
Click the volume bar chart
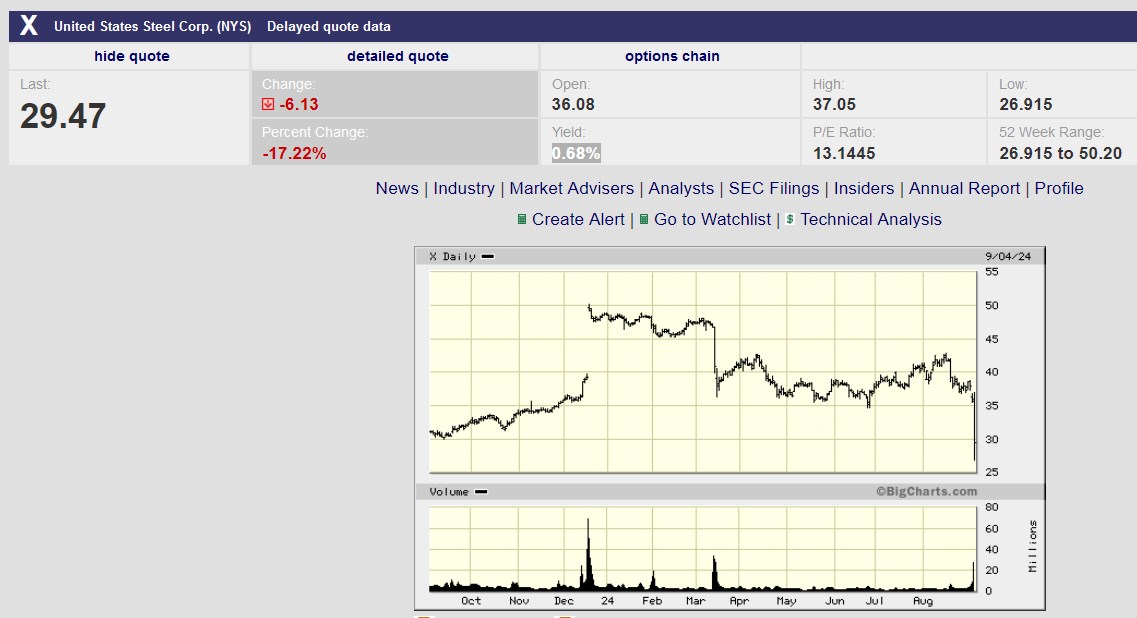click(703, 549)
